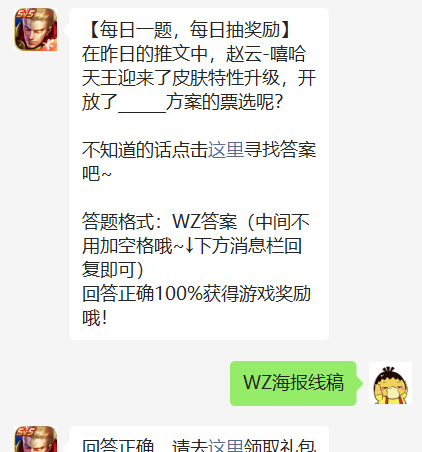The height and width of the screenshot is (452, 422).
Task: Click the 领取礼包 text in the bottom message
Action: point(280,445)
